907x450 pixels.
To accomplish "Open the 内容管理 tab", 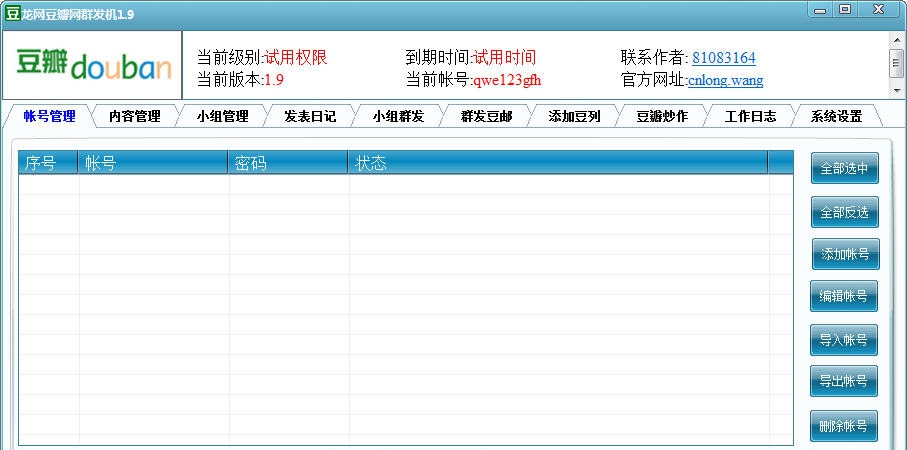I will click(134, 116).
